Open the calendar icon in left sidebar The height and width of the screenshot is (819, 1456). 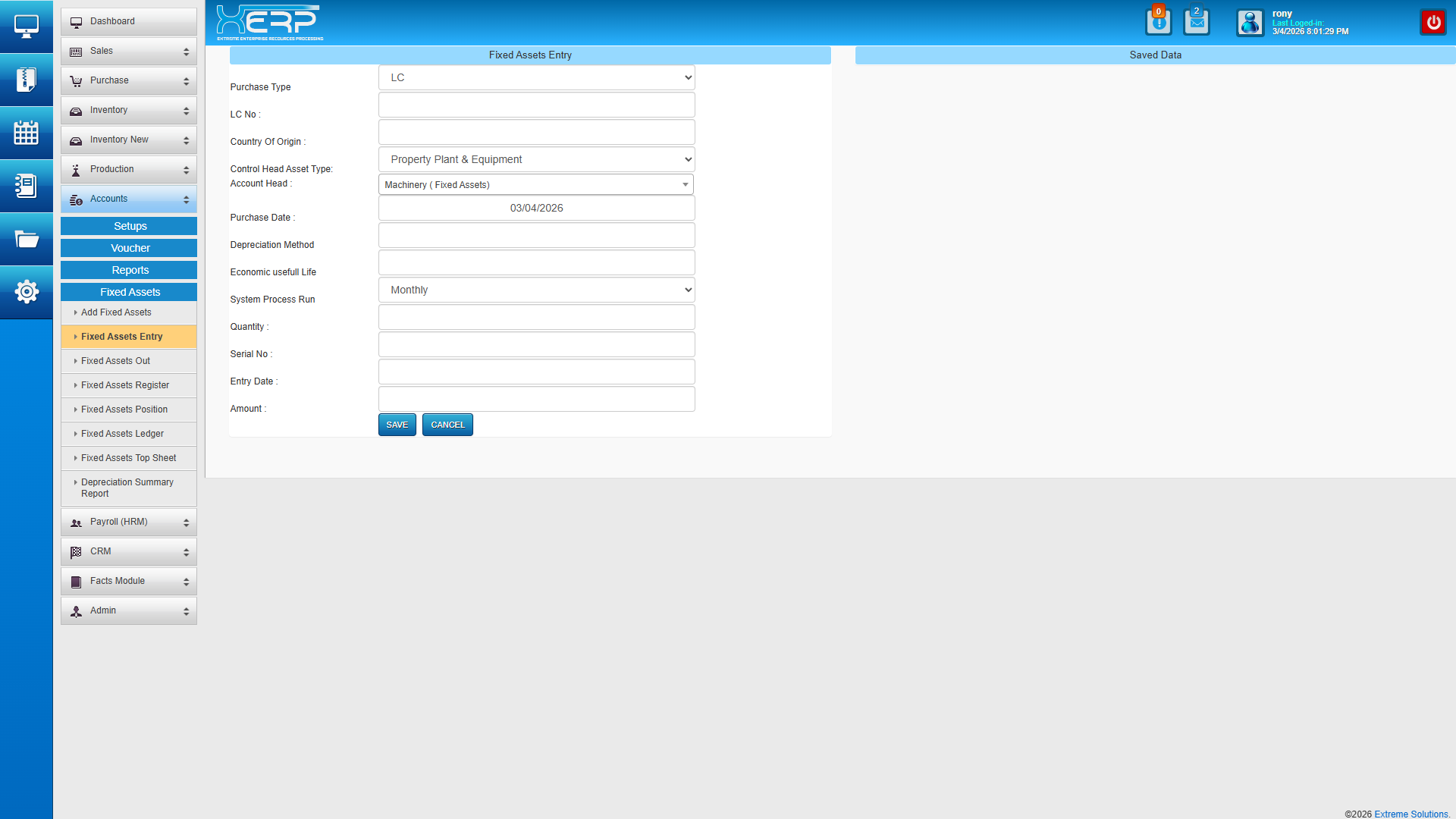click(27, 133)
